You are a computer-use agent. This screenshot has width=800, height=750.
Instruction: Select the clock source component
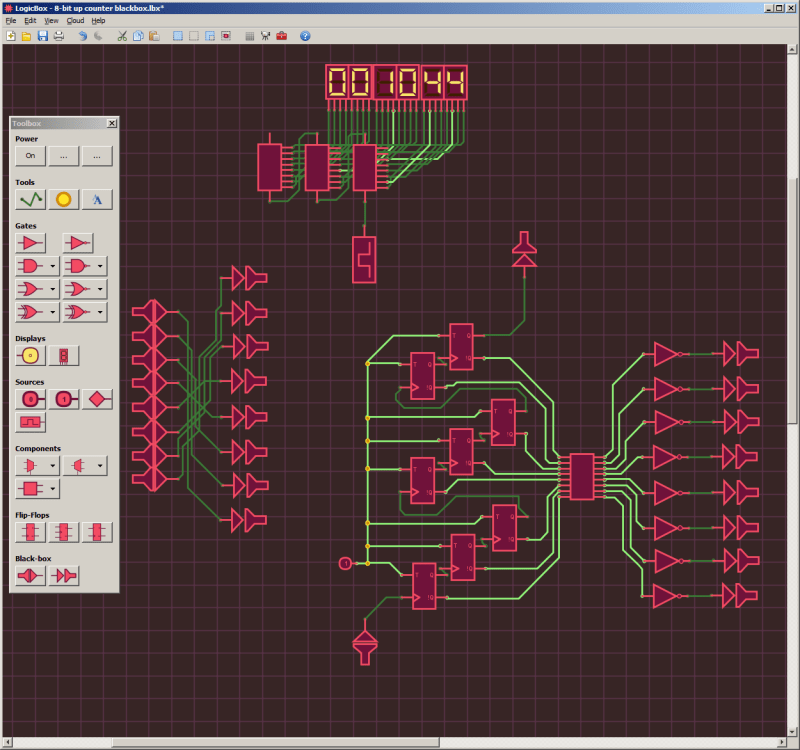tap(30, 422)
